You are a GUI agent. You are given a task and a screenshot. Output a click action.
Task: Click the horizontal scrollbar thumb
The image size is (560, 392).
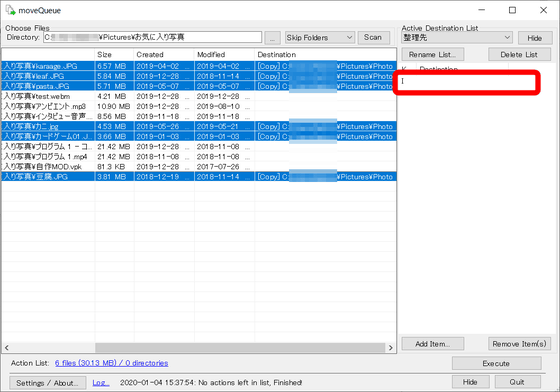click(240, 348)
